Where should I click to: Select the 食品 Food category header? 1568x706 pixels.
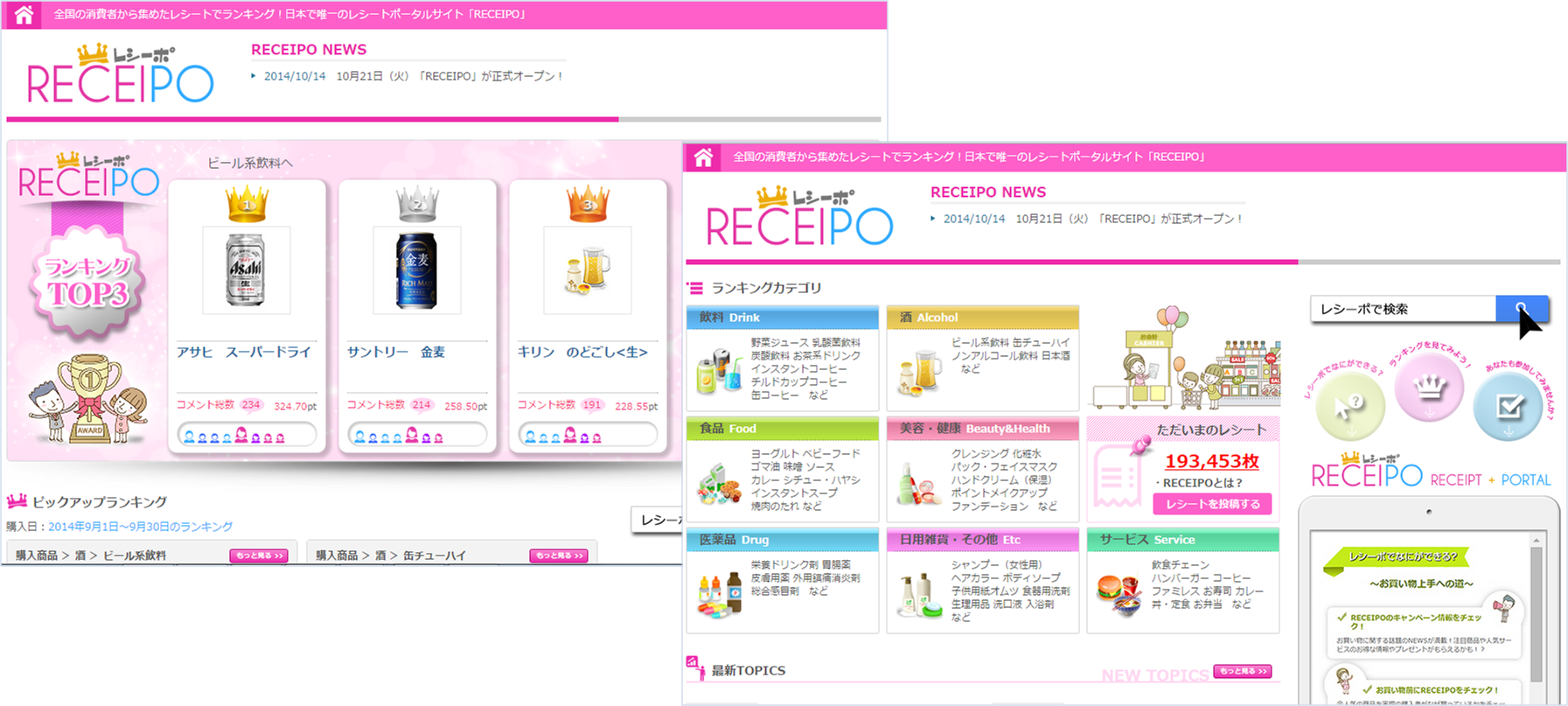(x=783, y=429)
